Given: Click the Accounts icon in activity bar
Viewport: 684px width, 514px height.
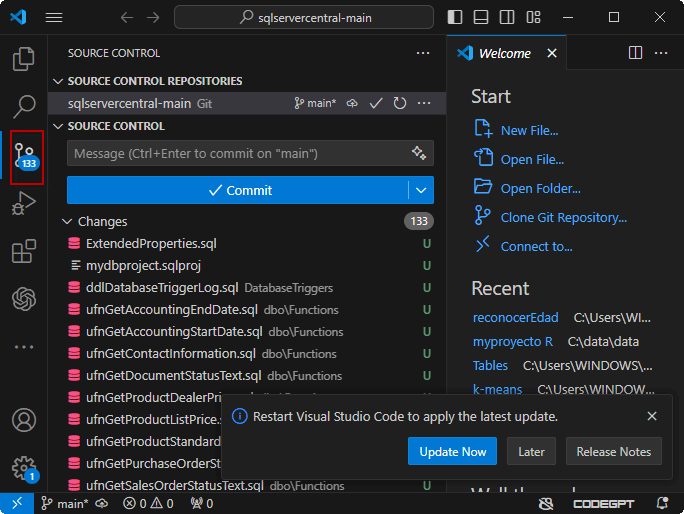Looking at the screenshot, I should 23,421.
